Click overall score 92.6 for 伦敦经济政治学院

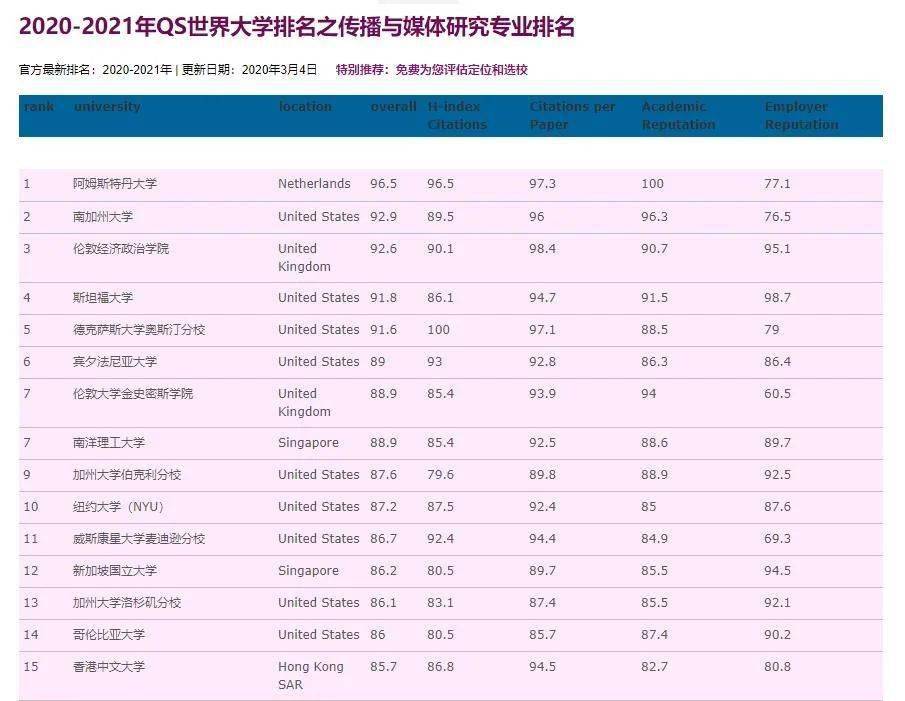(x=383, y=249)
